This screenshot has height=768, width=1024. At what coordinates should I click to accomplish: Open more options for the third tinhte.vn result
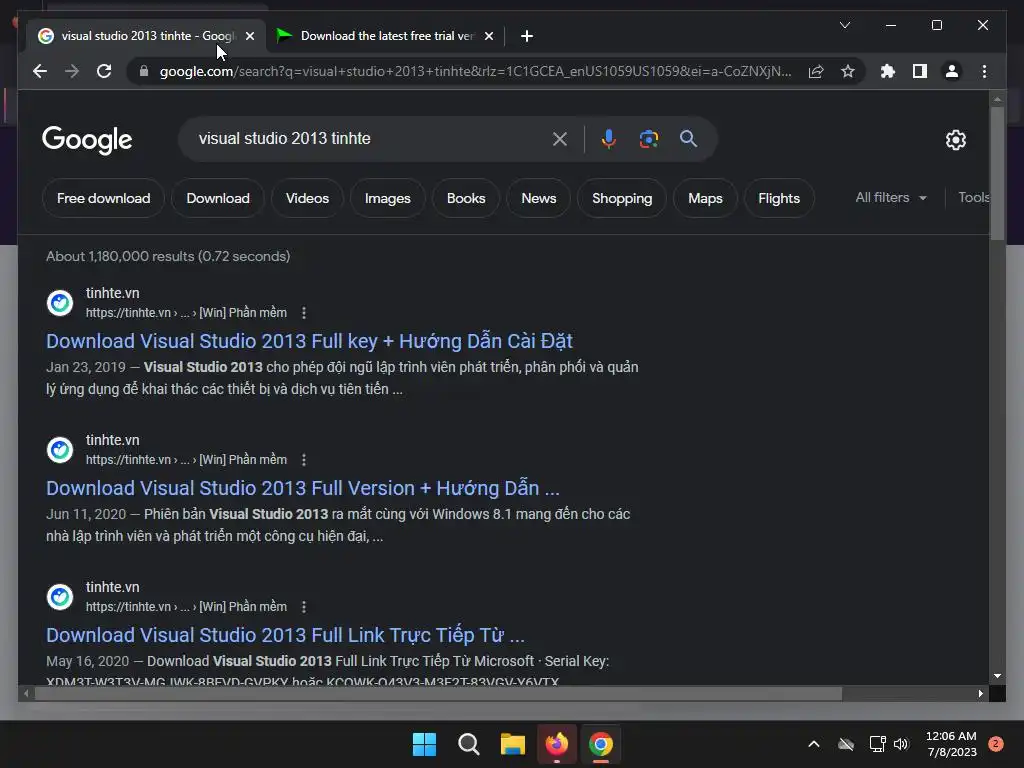point(304,607)
